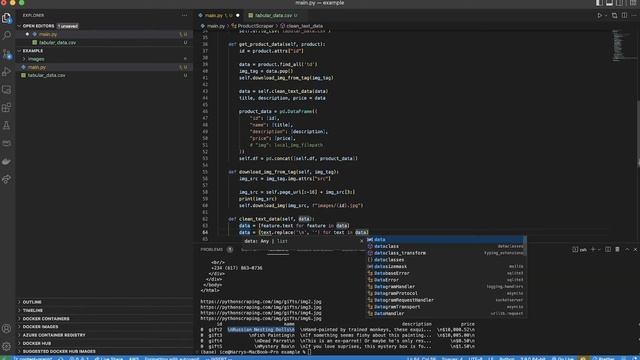Split the terminal panel
The height and width of the screenshot is (360, 640).
coord(608,249)
